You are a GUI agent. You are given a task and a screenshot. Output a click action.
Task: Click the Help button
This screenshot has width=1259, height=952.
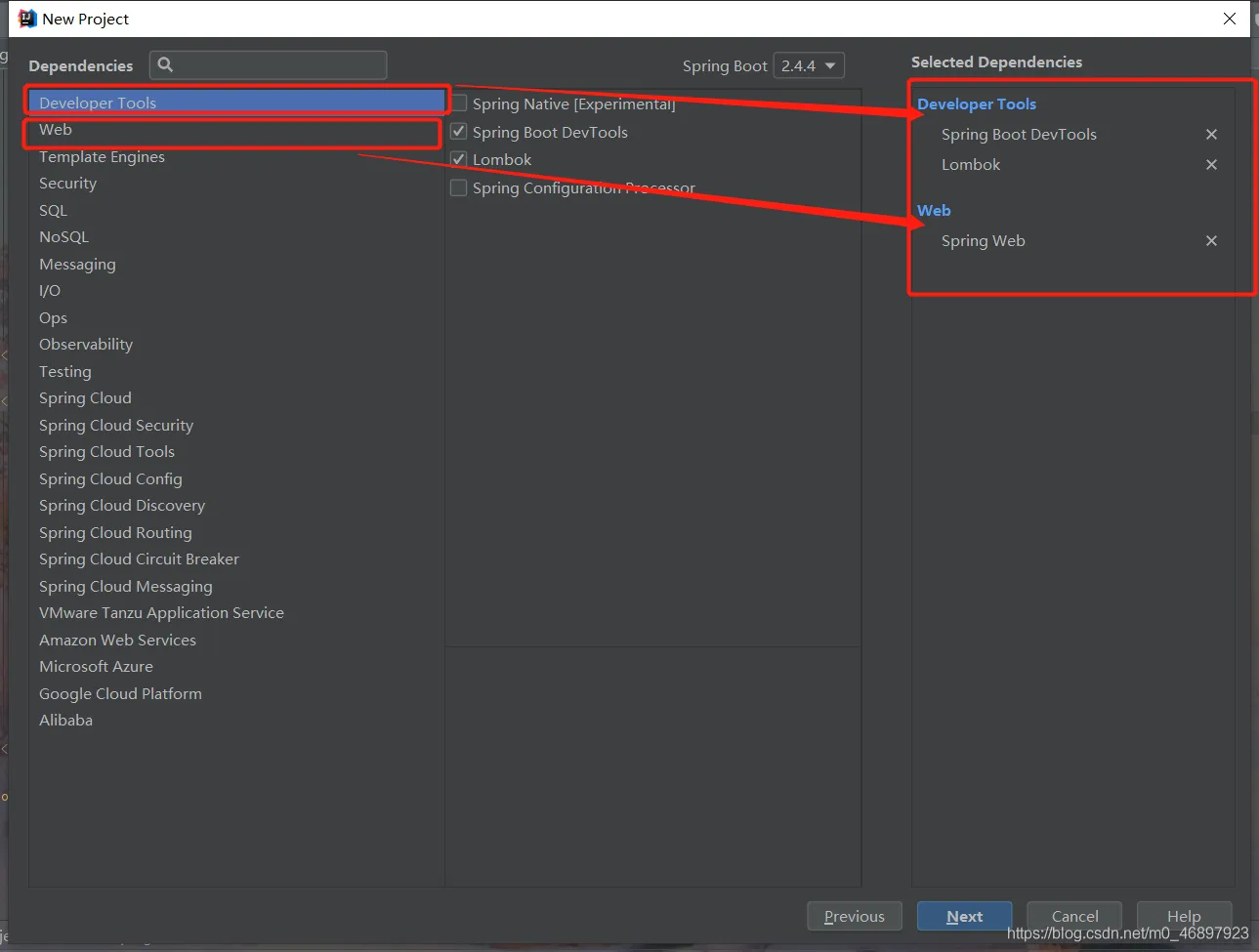tap(1184, 916)
